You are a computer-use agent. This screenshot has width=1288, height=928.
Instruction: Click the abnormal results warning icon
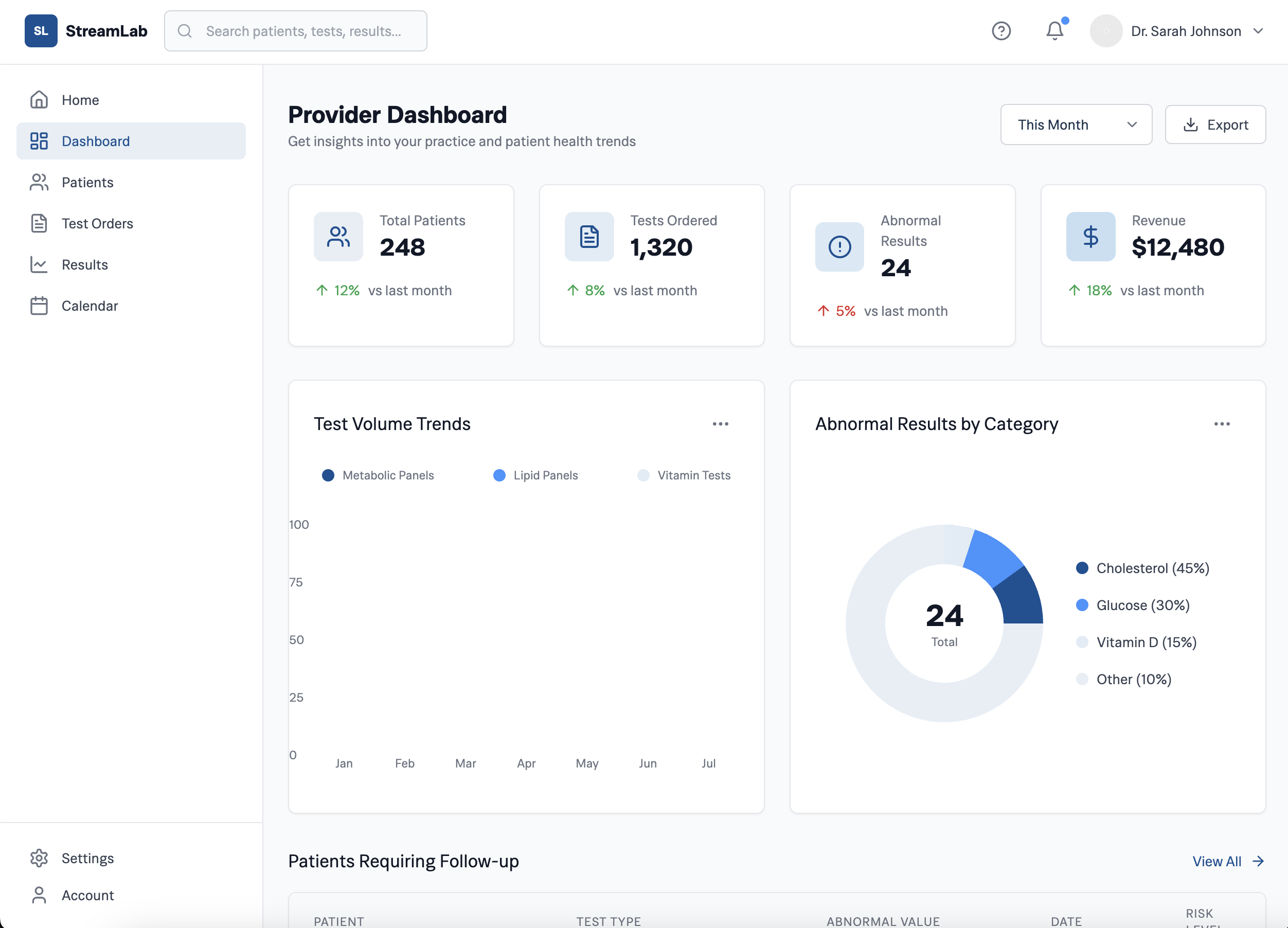(839, 247)
